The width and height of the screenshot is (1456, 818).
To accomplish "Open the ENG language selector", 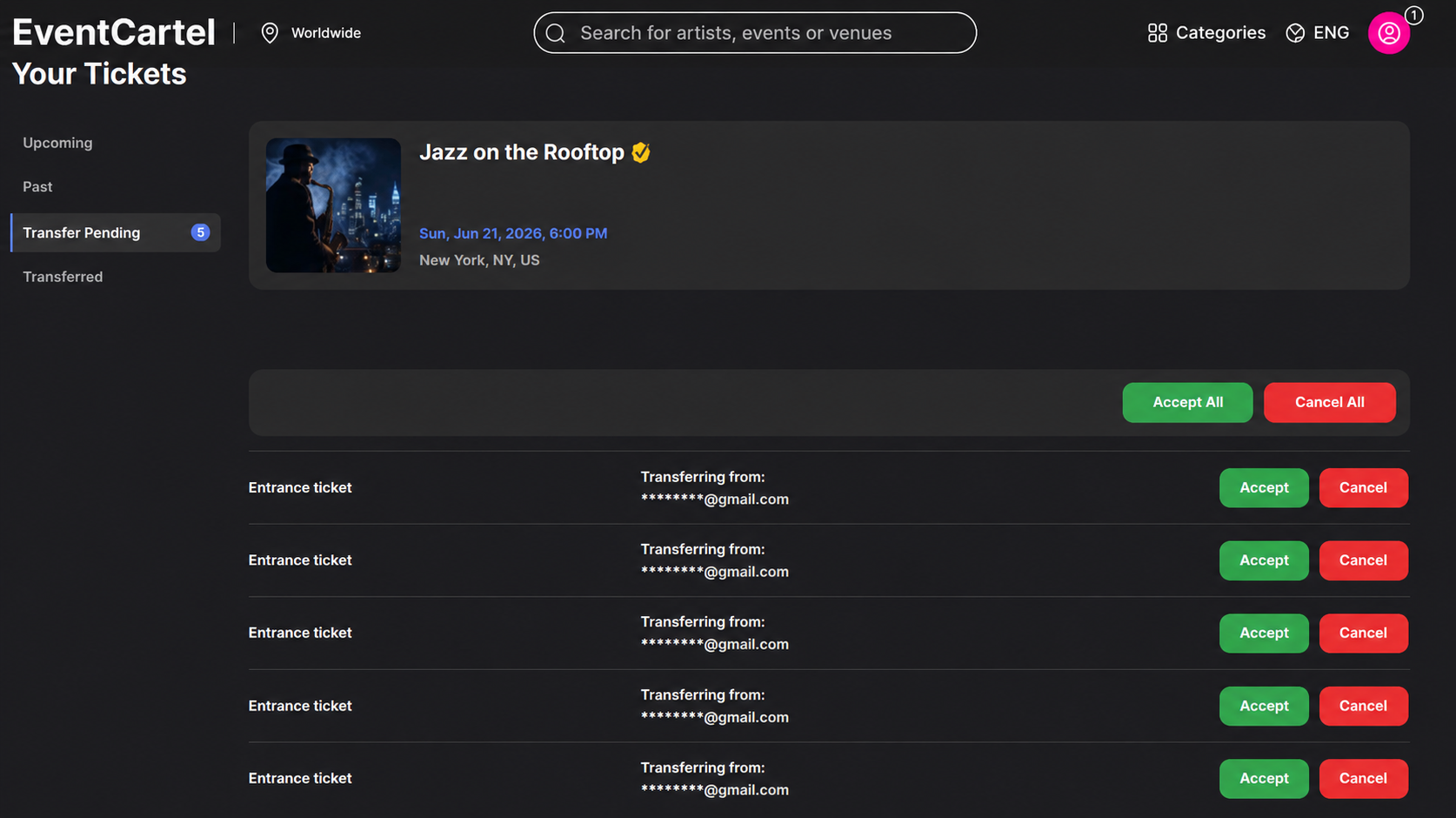I will click(1318, 33).
